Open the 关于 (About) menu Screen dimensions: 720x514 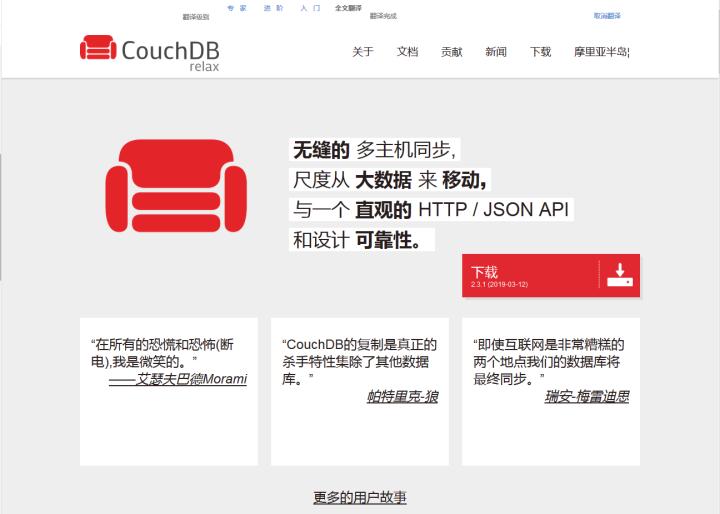tap(363, 52)
